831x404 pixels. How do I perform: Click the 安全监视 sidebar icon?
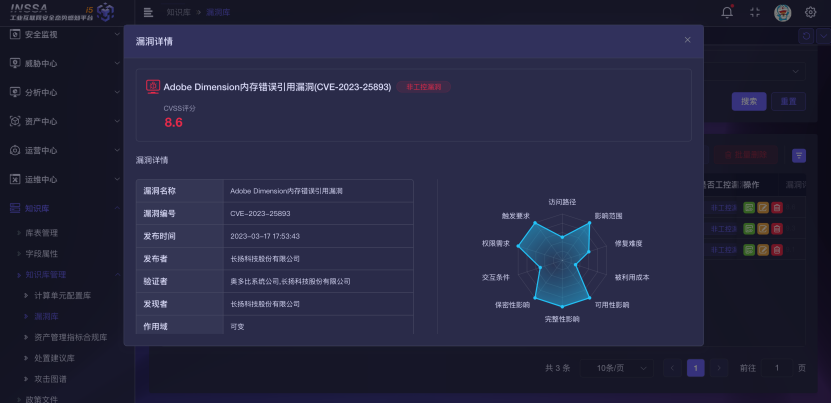[15, 34]
